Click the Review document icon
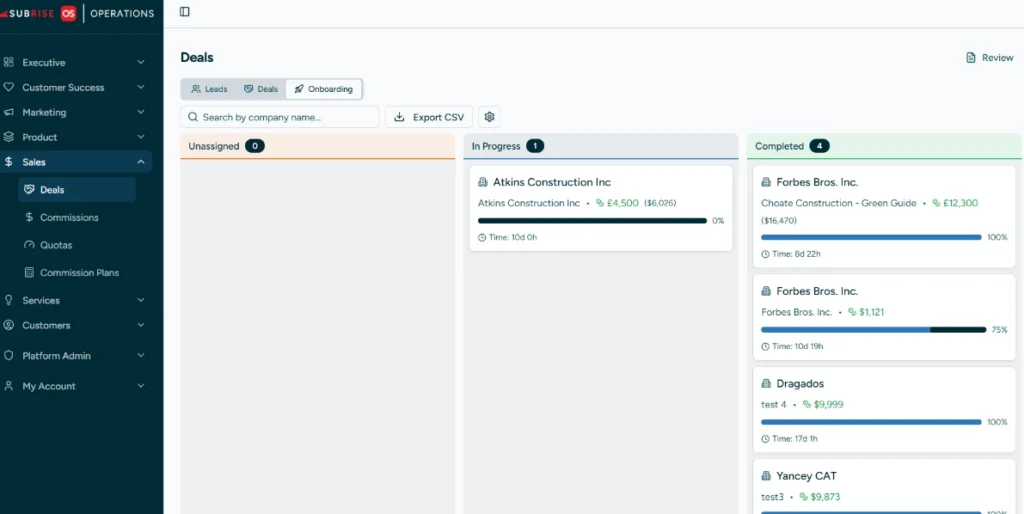This screenshot has height=514, width=1024. [x=970, y=58]
